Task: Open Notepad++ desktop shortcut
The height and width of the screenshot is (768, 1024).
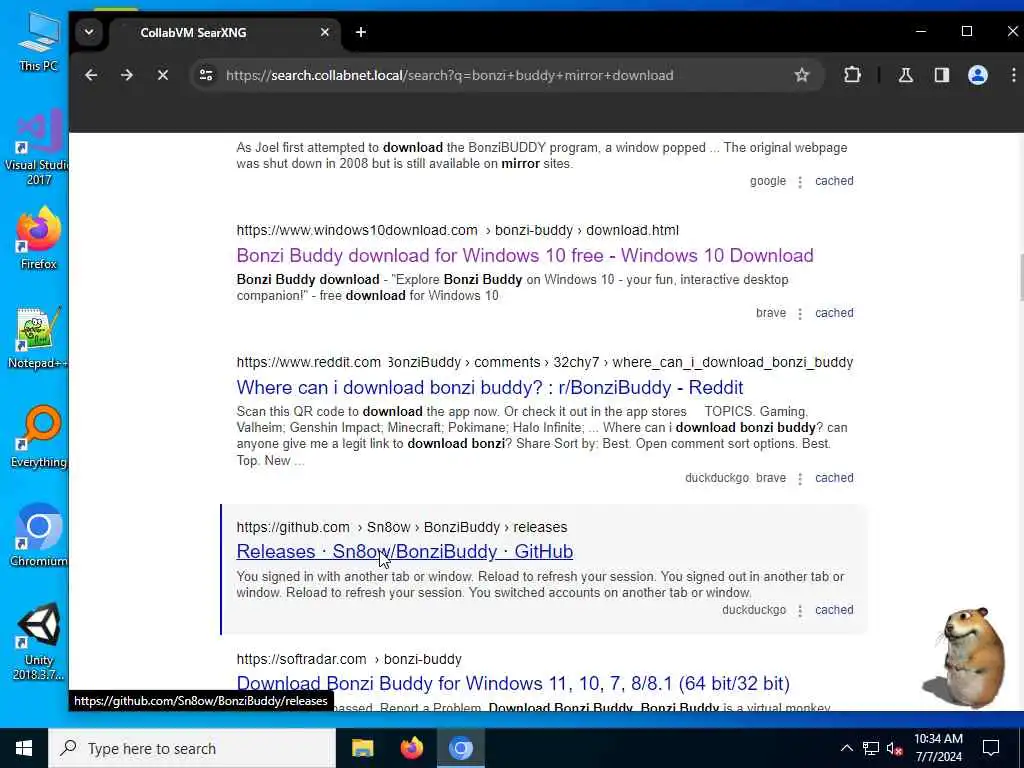Action: [x=38, y=338]
